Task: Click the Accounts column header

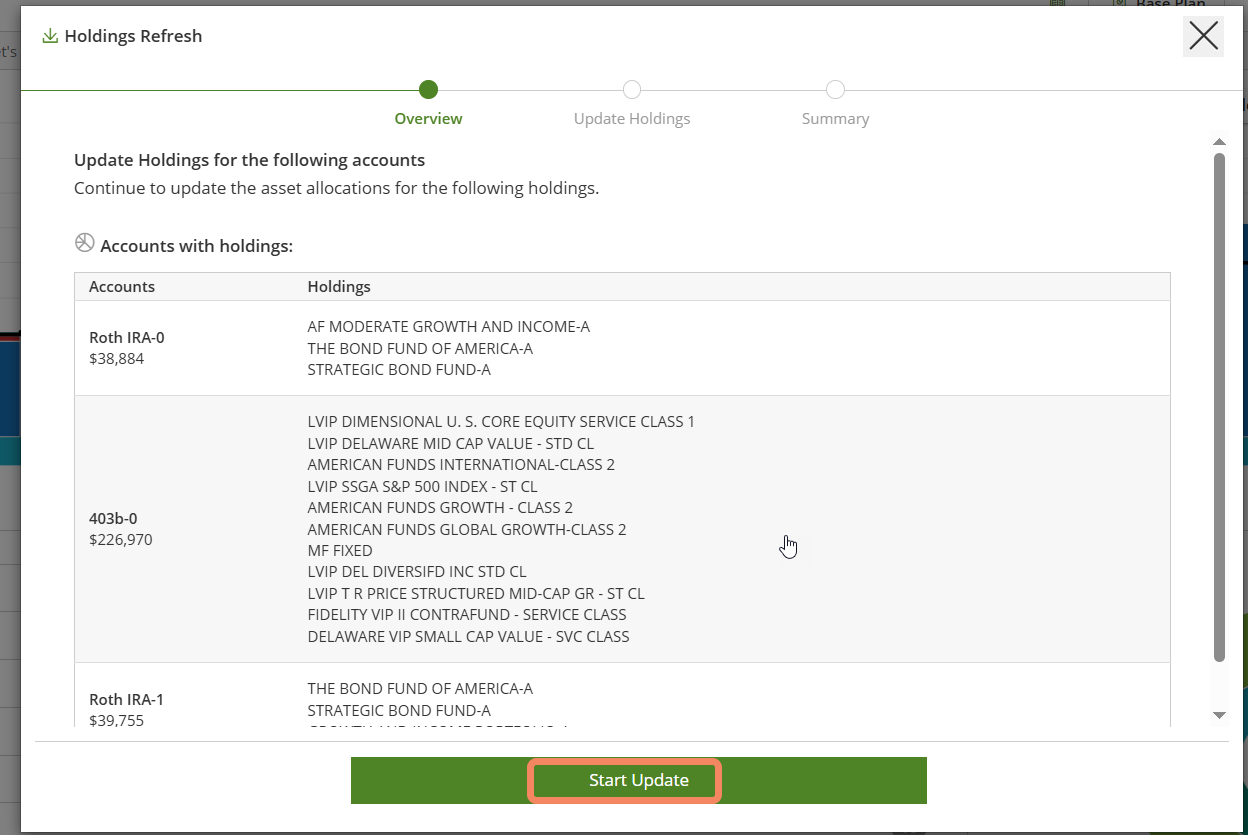Action: tap(122, 286)
